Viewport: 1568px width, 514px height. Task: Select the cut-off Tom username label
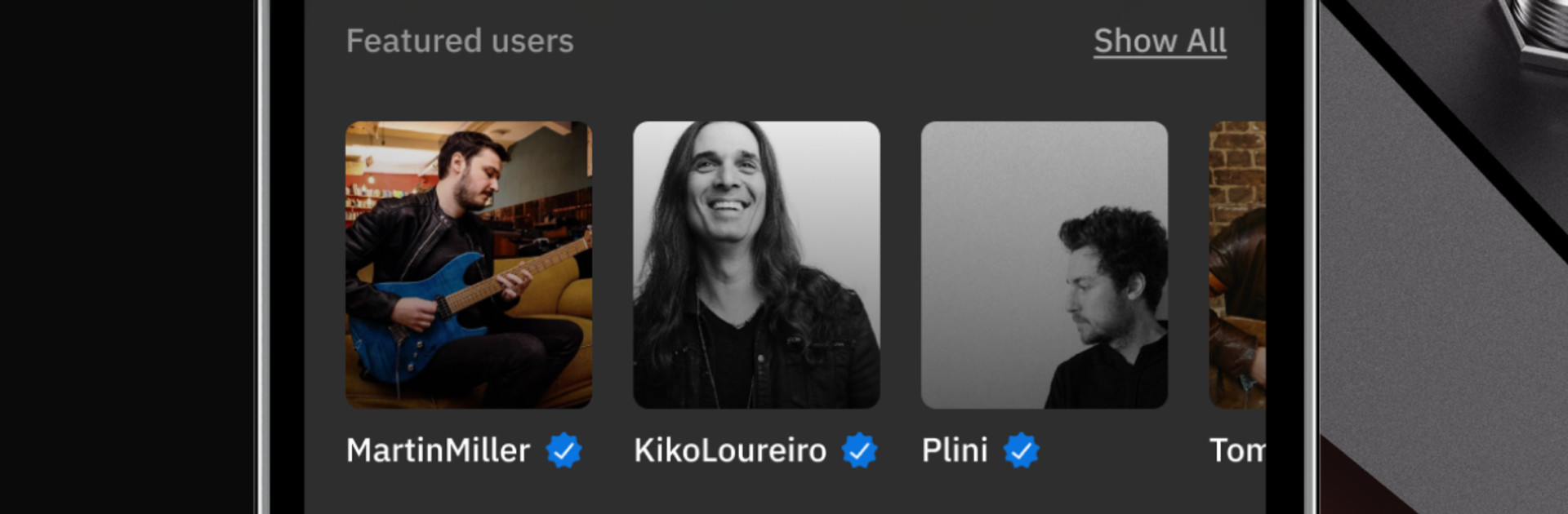click(x=1237, y=450)
